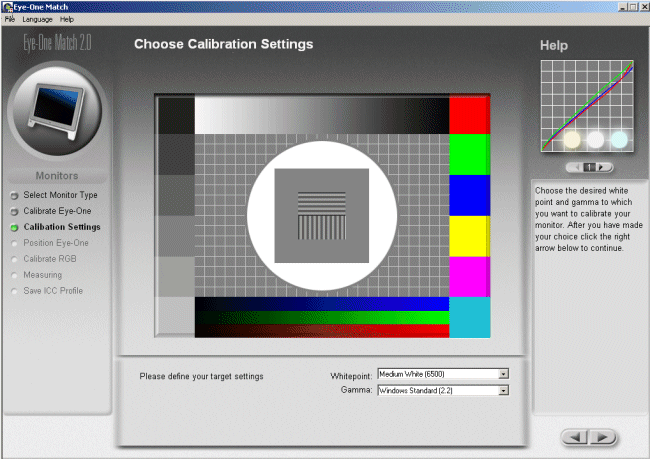Click the Help panel heading
The height and width of the screenshot is (459, 650).
[554, 45]
